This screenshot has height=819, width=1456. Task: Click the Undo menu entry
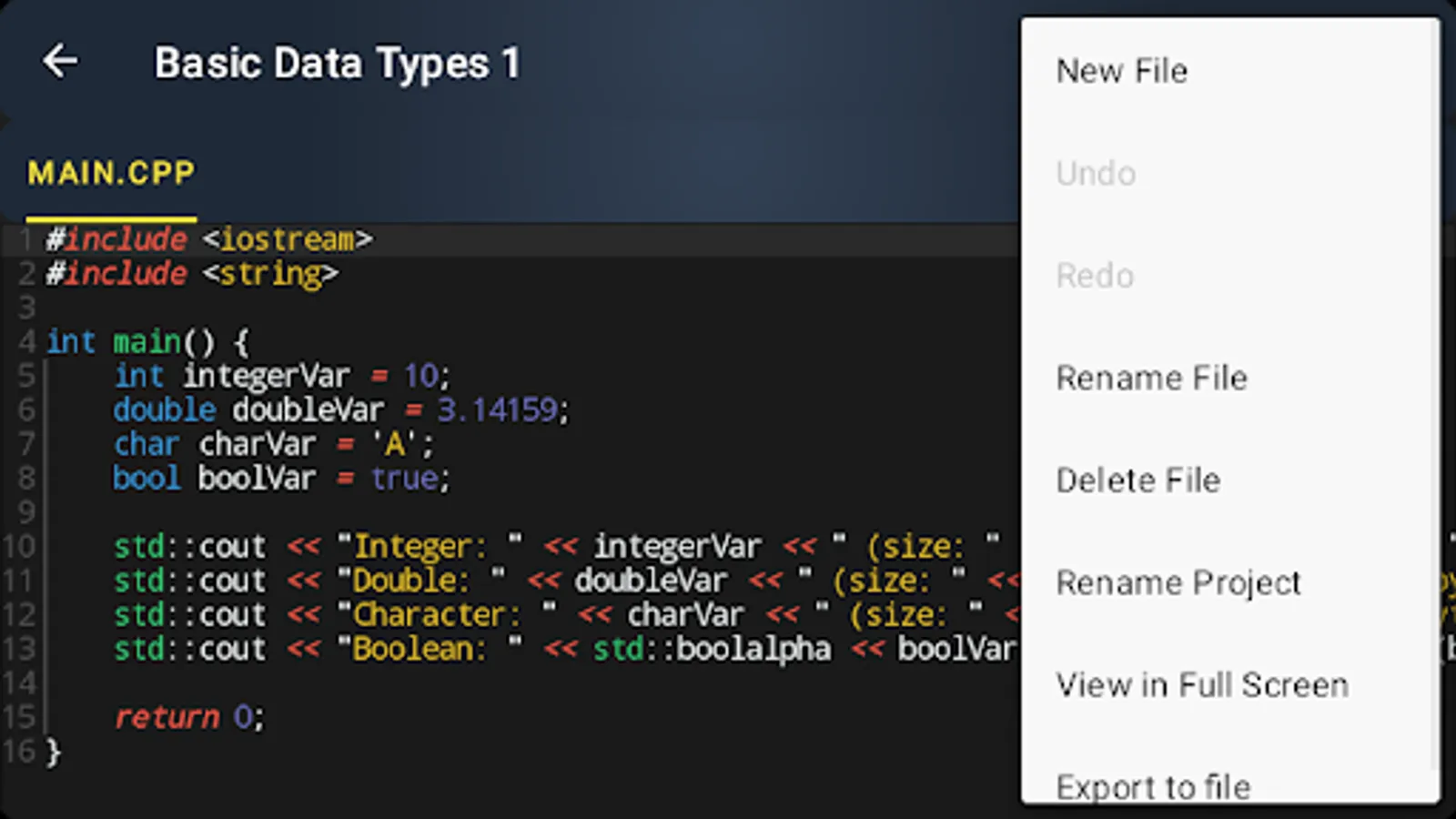[1096, 173]
